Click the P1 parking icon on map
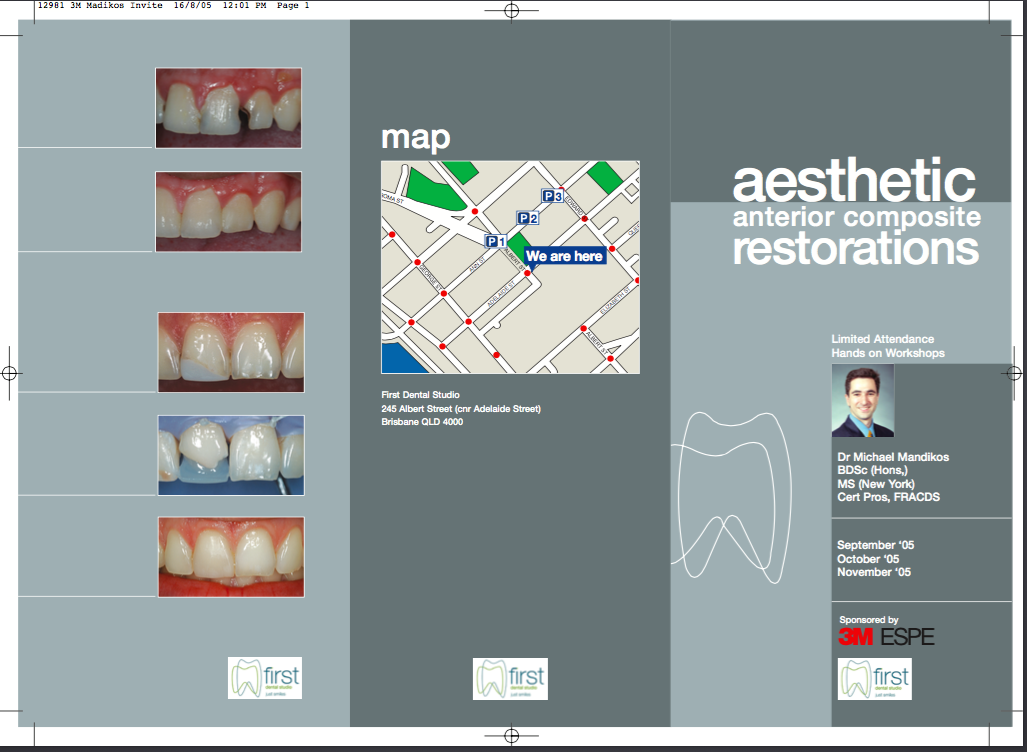The width and height of the screenshot is (1027, 752). click(x=495, y=241)
